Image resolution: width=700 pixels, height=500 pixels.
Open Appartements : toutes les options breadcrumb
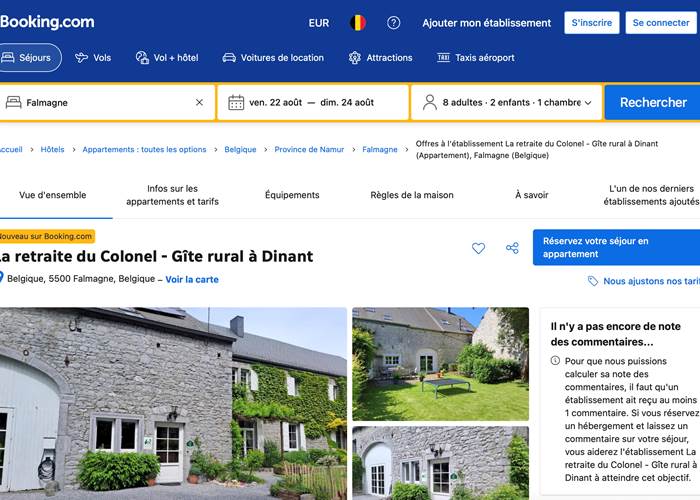click(x=144, y=149)
